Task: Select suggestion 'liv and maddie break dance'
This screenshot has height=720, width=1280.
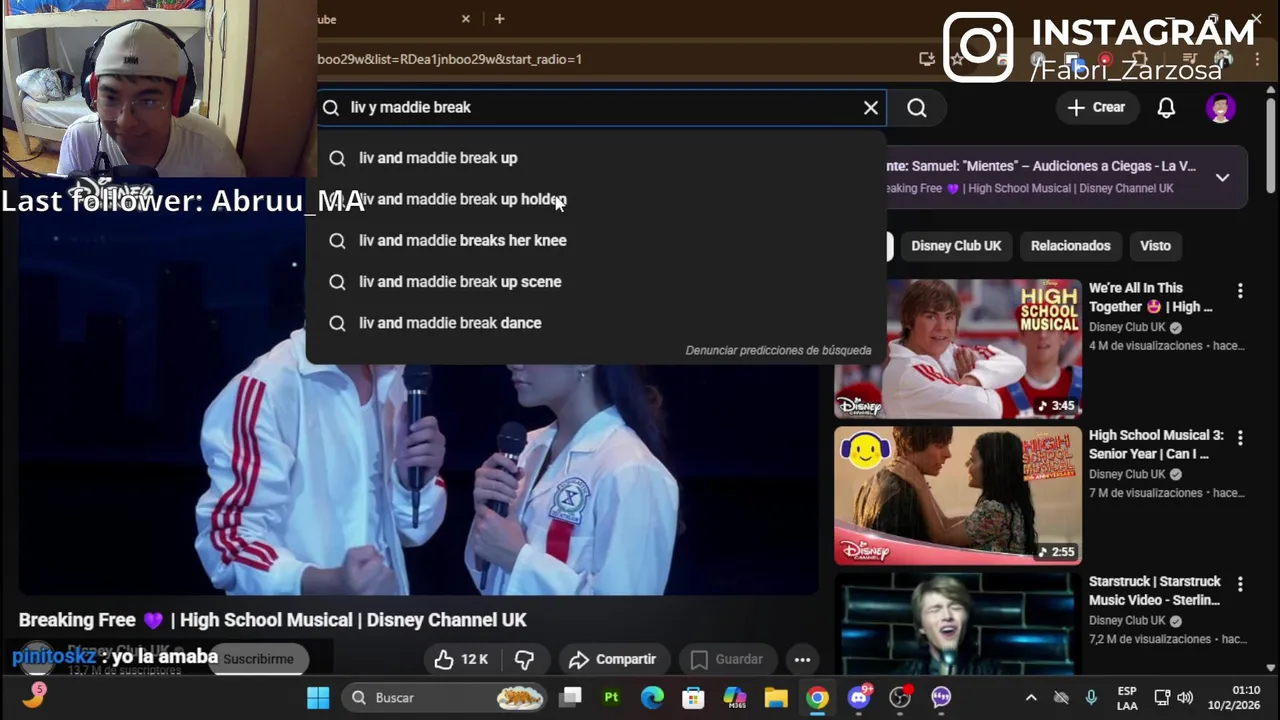Action: (596, 323)
